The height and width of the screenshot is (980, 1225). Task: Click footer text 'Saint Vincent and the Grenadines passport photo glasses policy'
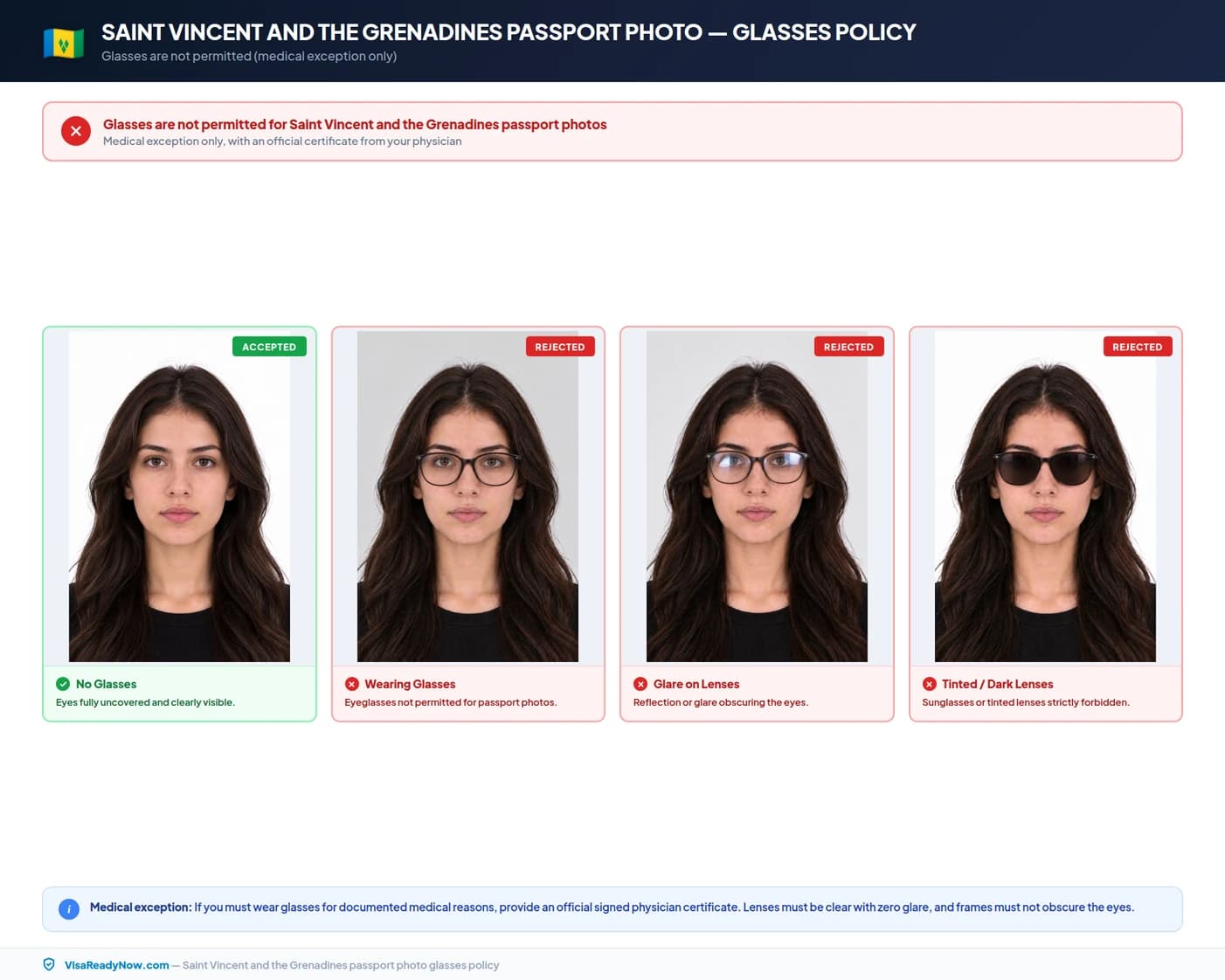341,965
